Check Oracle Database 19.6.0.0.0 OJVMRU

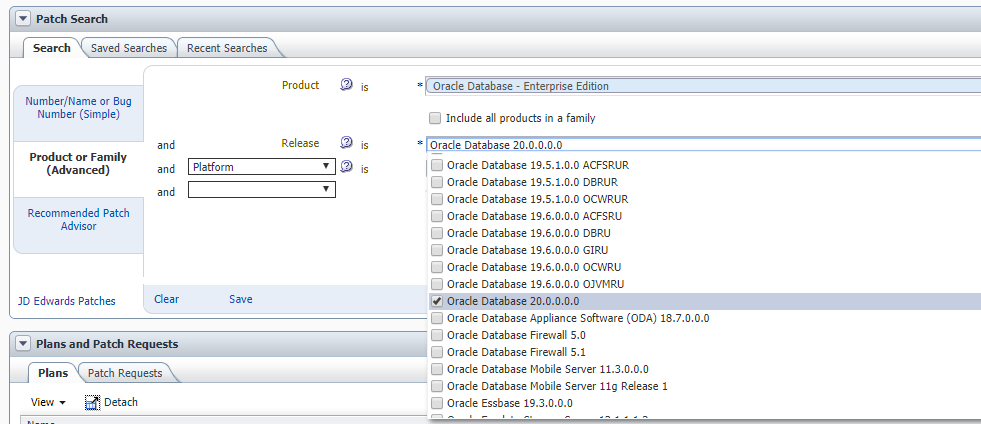[437, 284]
